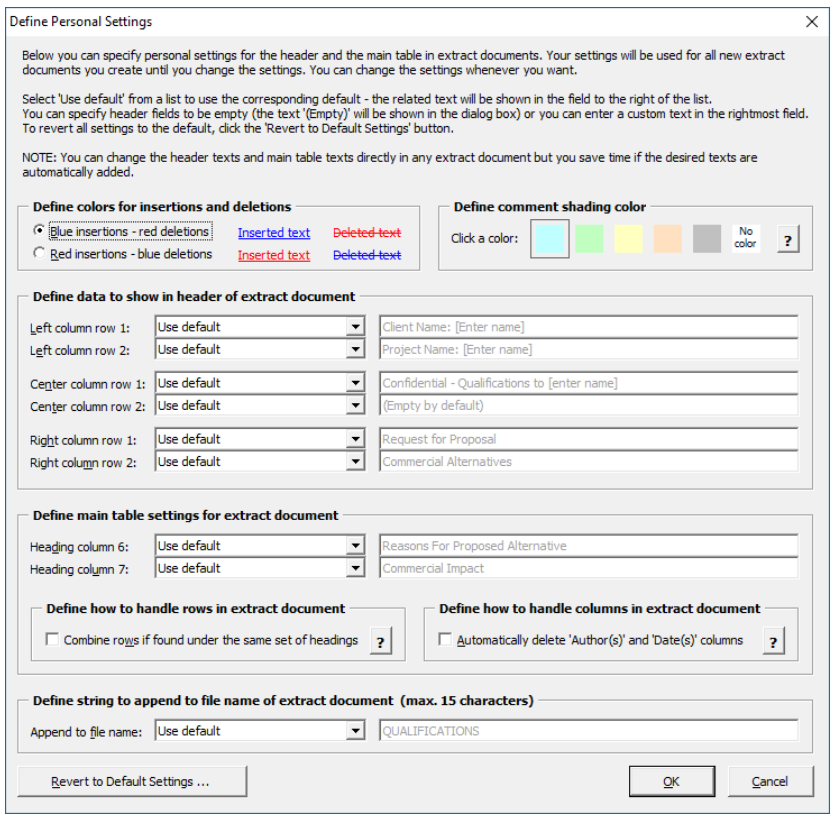The image size is (831, 817).
Task: Click Confidential - Qualifications text field
Action: coord(588,383)
